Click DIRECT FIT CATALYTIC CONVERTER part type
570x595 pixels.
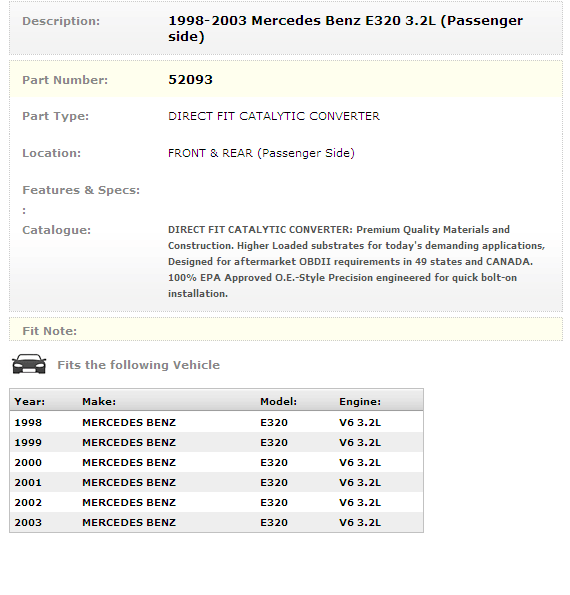click(274, 116)
